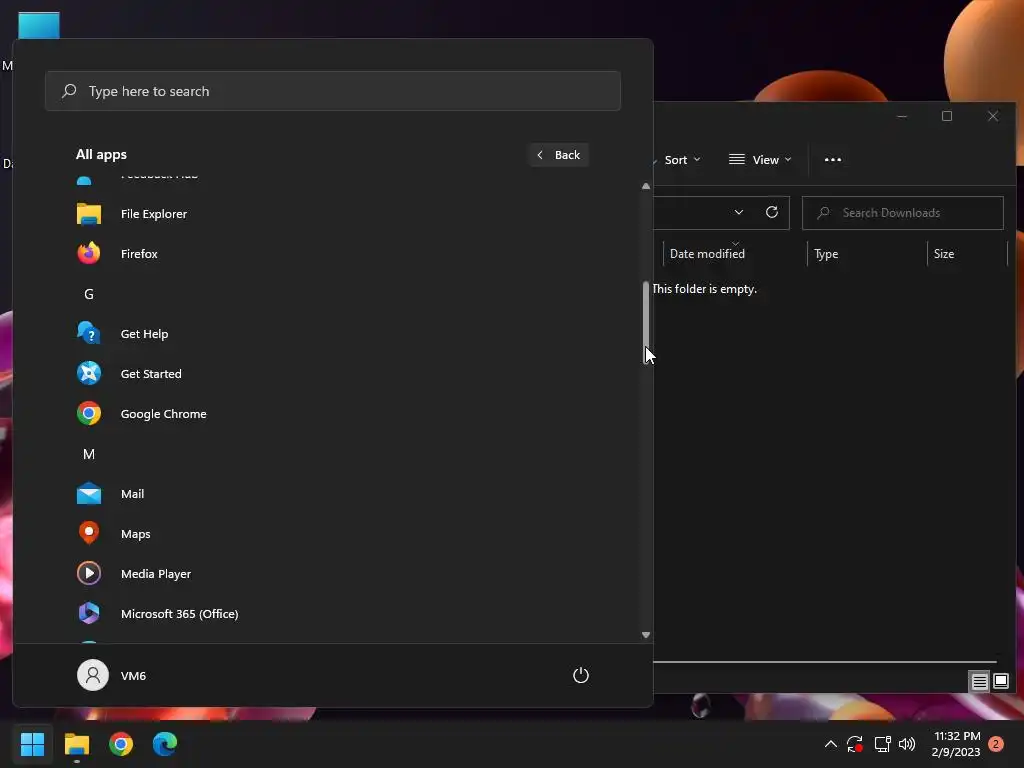Click the sync status tray icon
This screenshot has height=768, width=1024.
point(855,744)
